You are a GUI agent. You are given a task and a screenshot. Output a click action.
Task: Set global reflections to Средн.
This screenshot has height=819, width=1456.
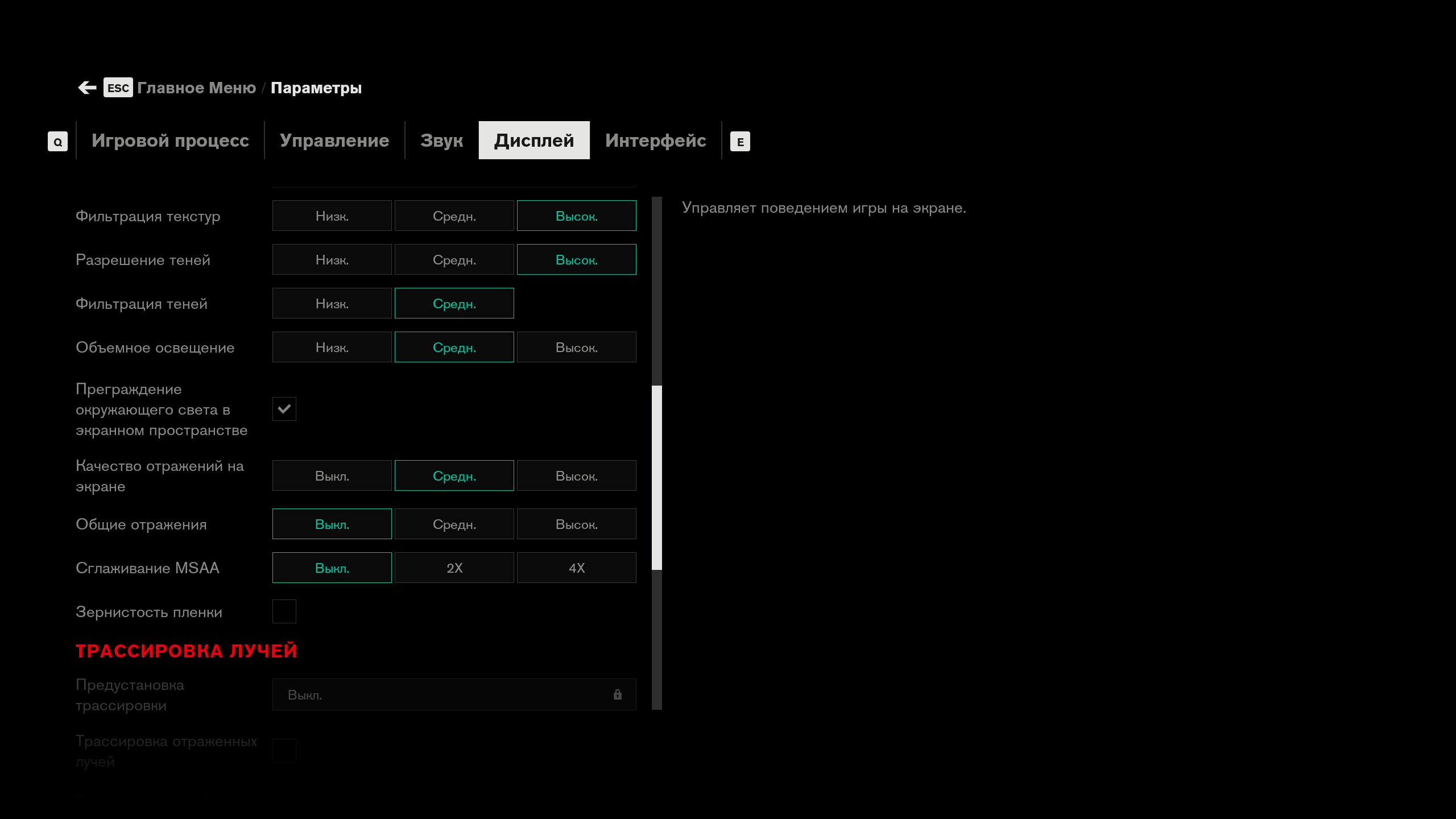[454, 524]
